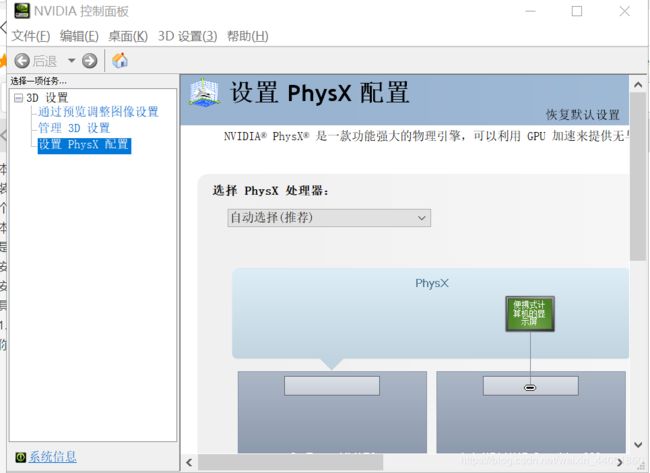
Task: Close the NVIDIA control panel window
Action: (x=625, y=11)
